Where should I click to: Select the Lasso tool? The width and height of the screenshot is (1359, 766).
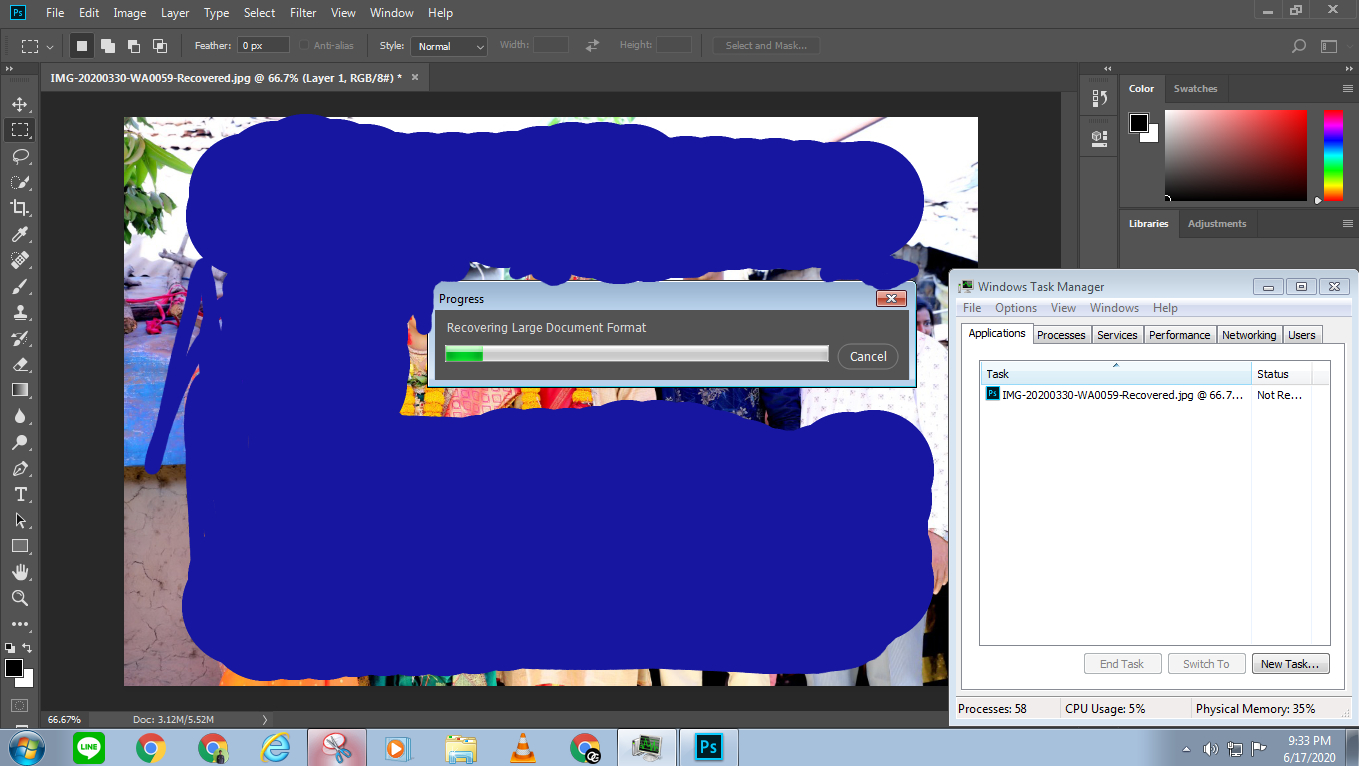[20, 156]
